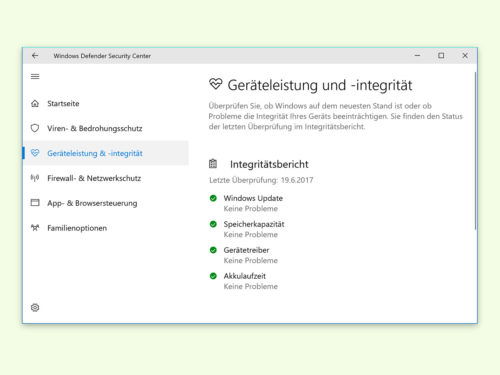The height and width of the screenshot is (375, 500).
Task: Click the family icon beside Familienoptionen
Action: click(x=35, y=228)
